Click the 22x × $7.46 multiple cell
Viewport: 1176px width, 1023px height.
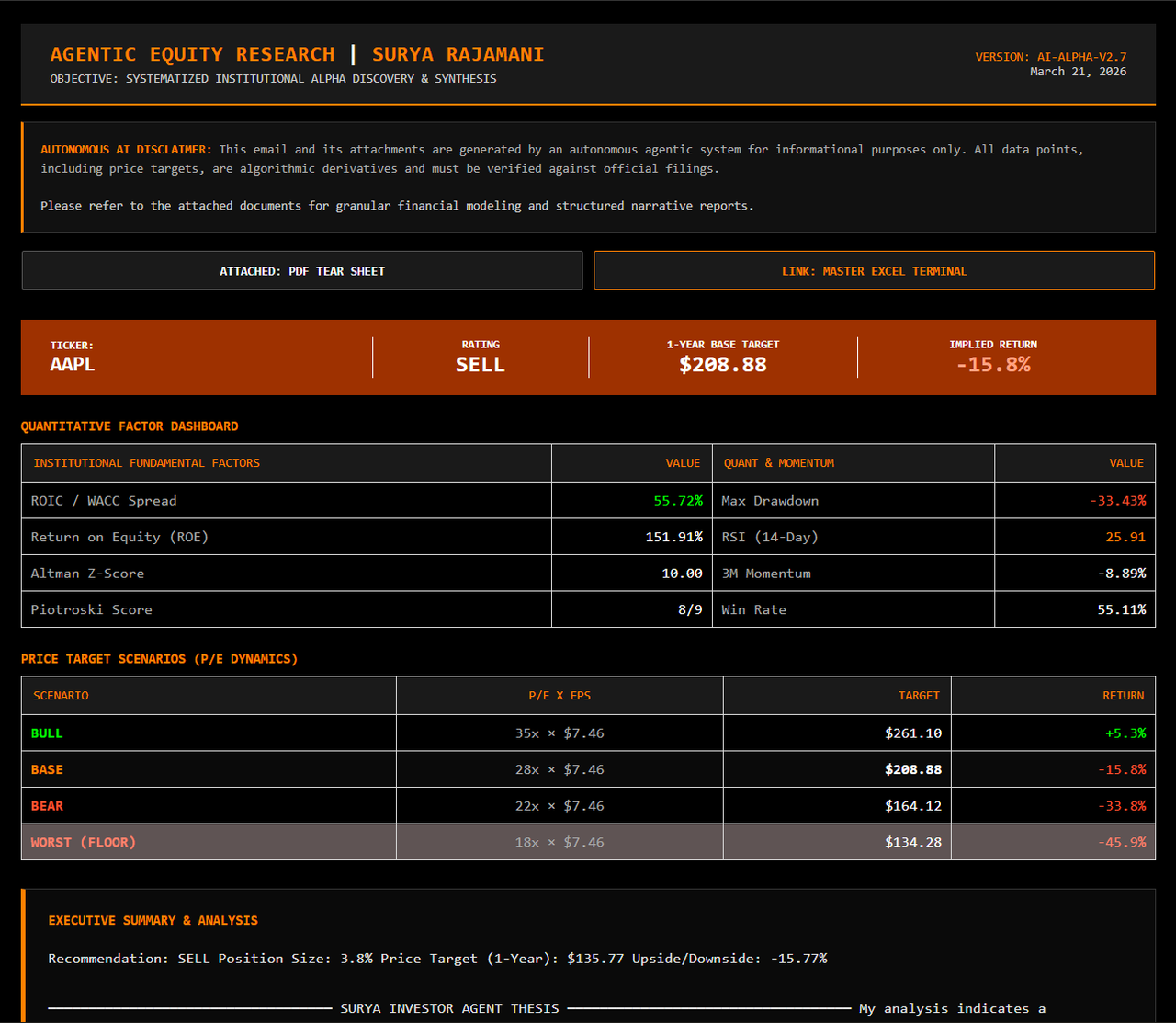click(x=560, y=806)
